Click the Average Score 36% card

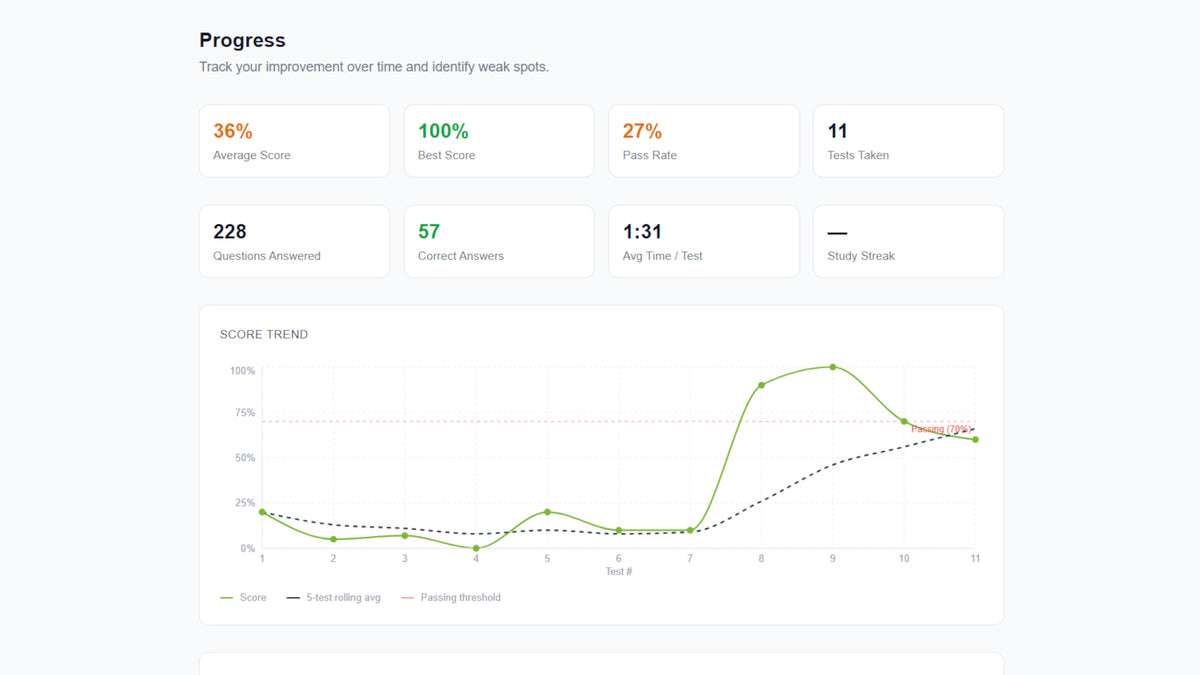[294, 141]
